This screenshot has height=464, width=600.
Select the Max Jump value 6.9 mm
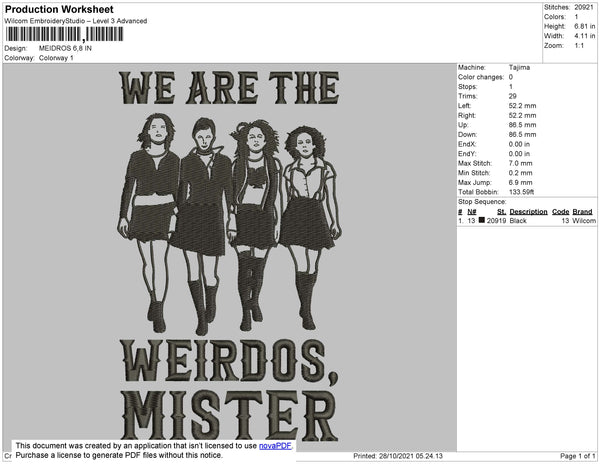520,182
